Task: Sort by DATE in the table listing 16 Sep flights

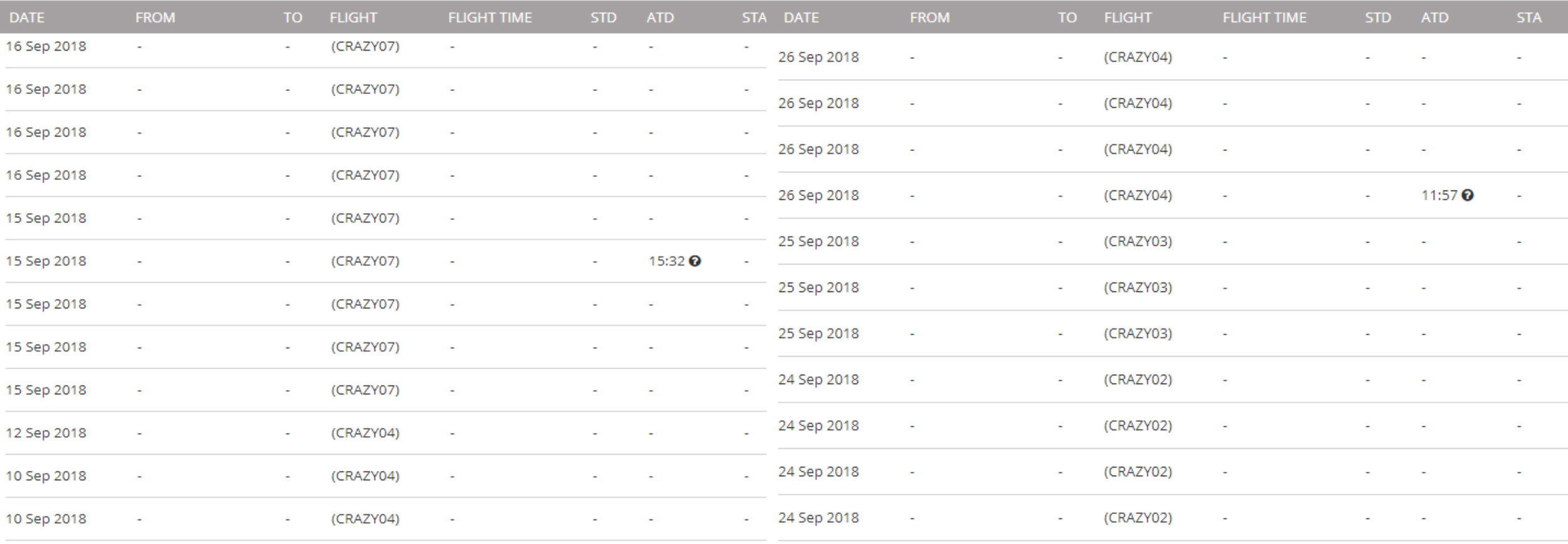Action: coord(27,18)
